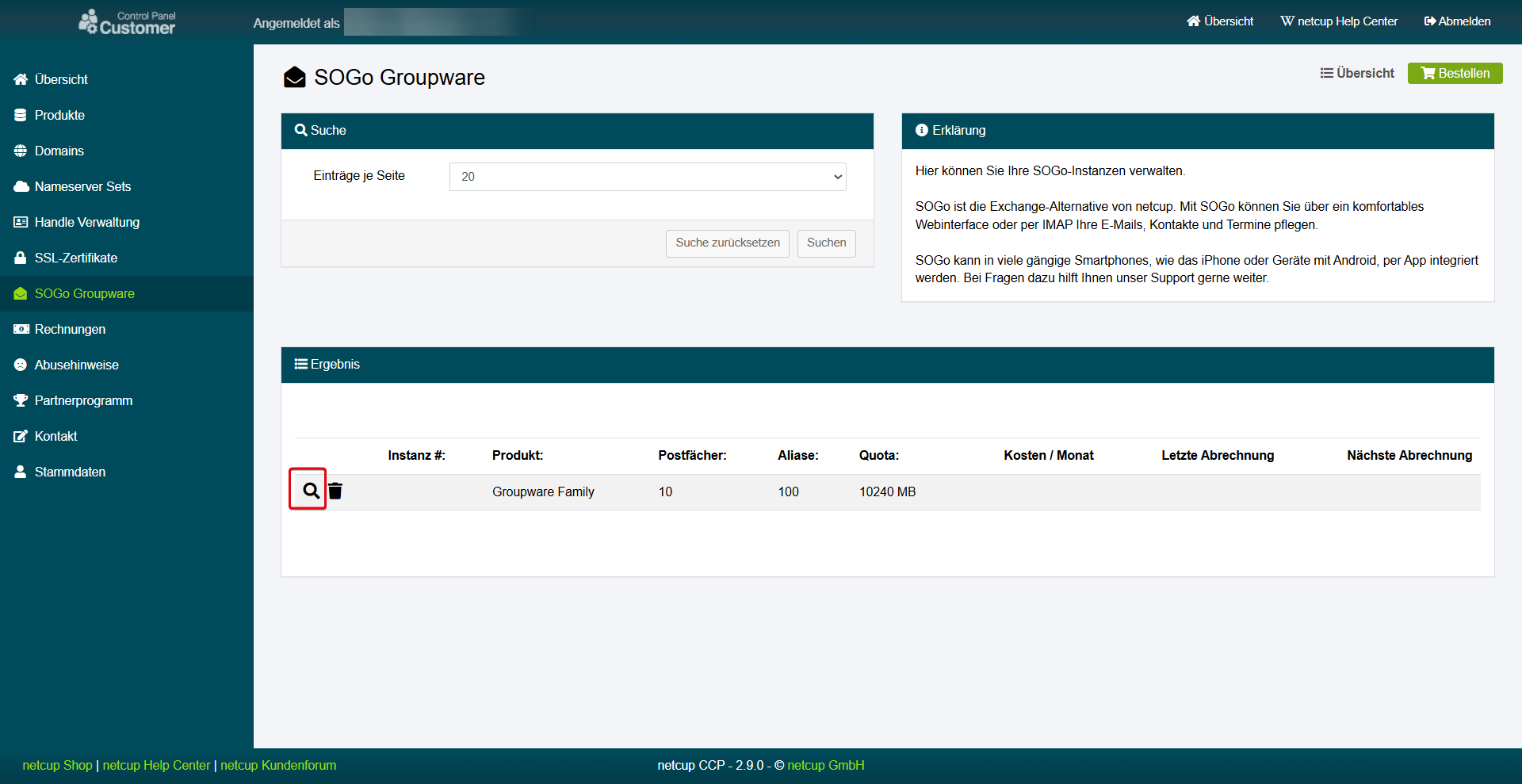
Task: Click the netcup Customer Control Panel logo
Action: (127, 22)
